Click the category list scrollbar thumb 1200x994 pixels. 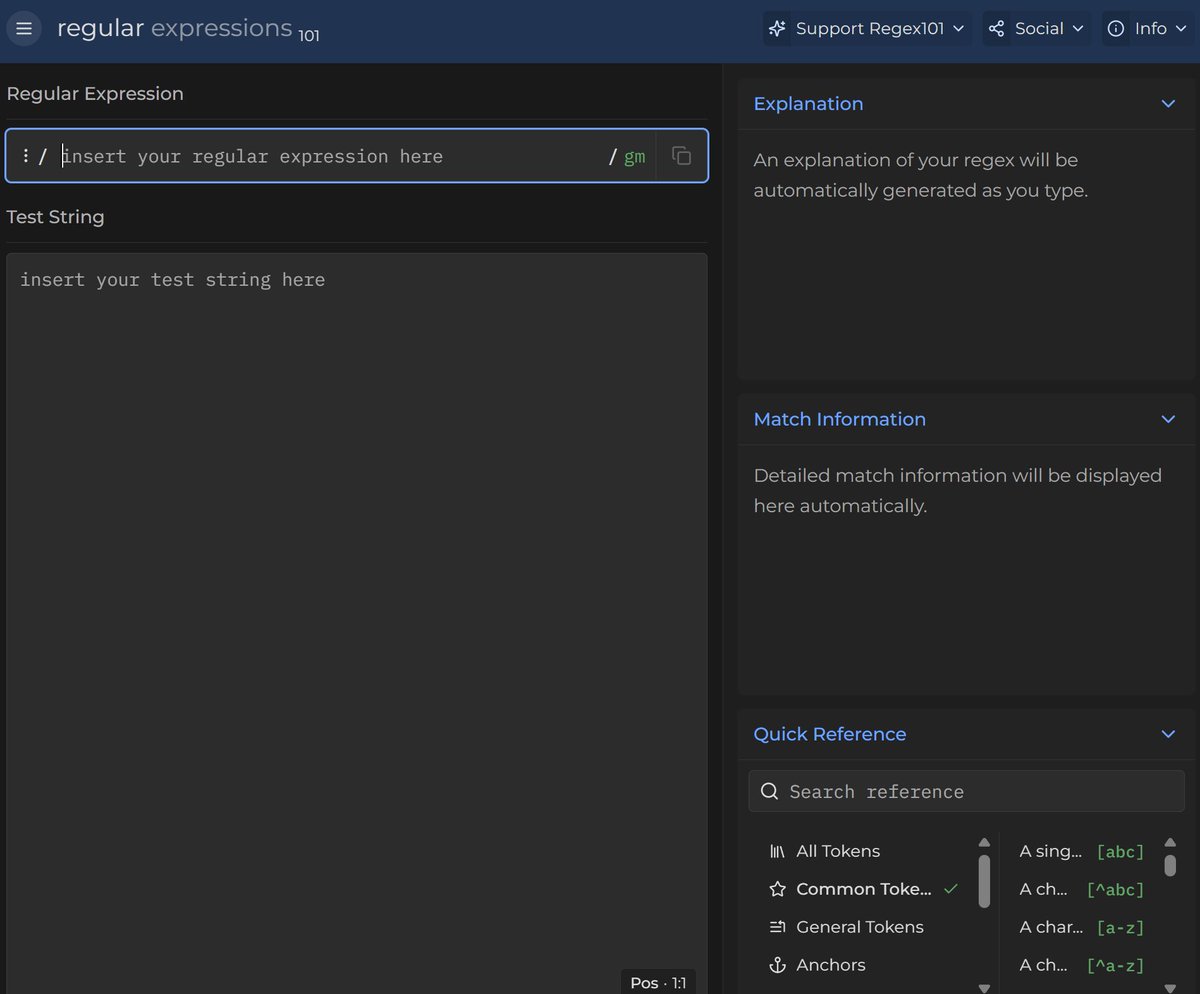point(984,881)
